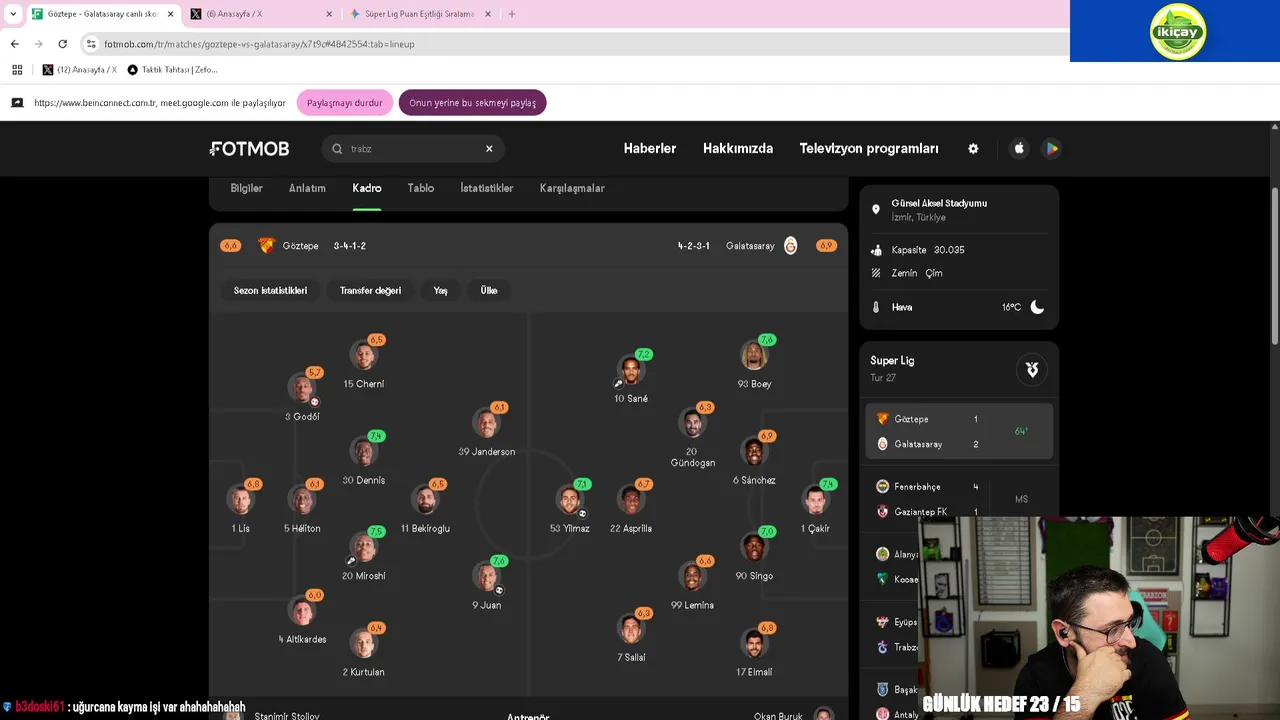Select player 9 Juan avatar
The image size is (1280, 720).
pos(487,576)
